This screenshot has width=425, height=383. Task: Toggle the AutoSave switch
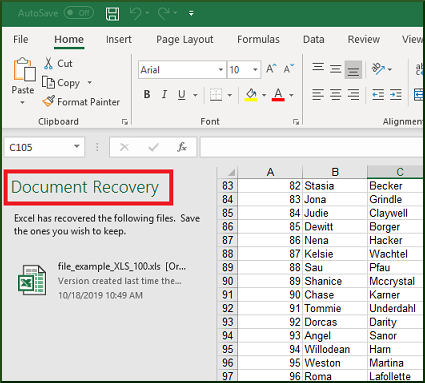tap(79, 13)
